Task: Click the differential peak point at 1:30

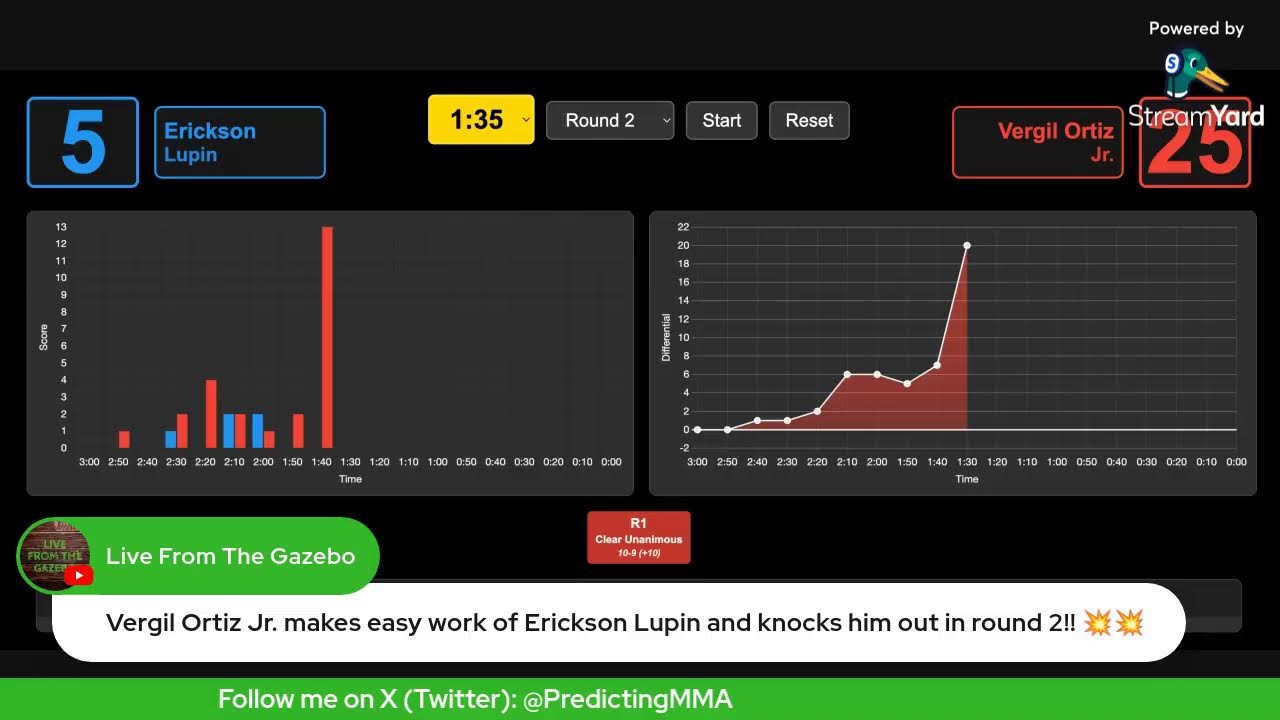Action: (967, 246)
